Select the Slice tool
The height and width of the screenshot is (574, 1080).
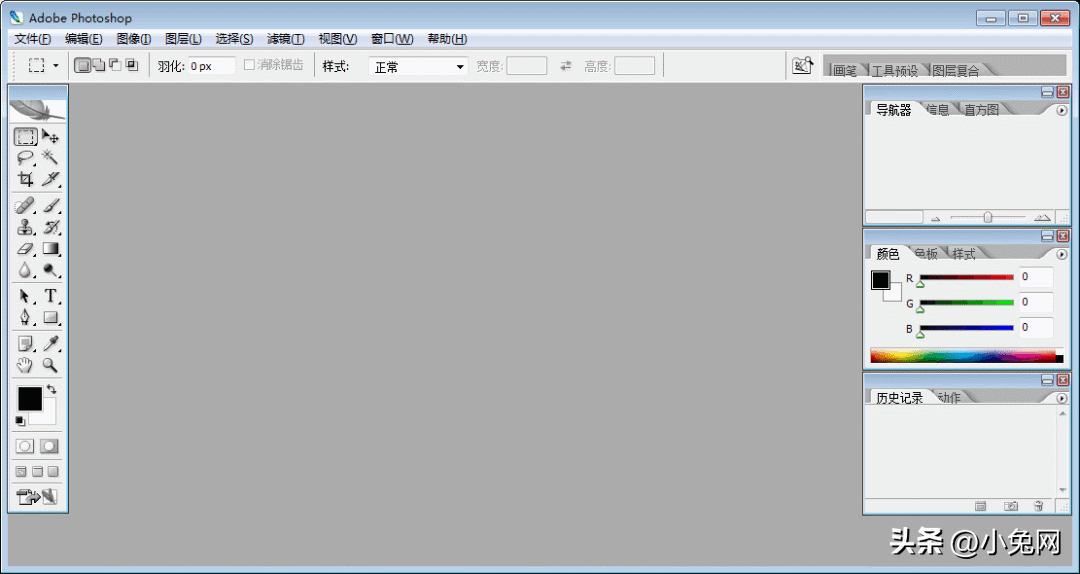50,179
